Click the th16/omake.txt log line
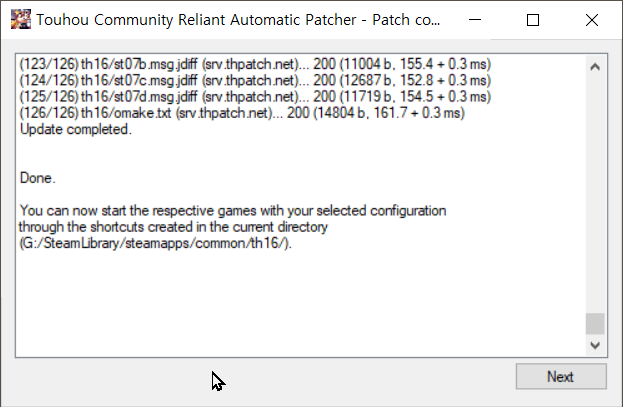 pos(242,113)
